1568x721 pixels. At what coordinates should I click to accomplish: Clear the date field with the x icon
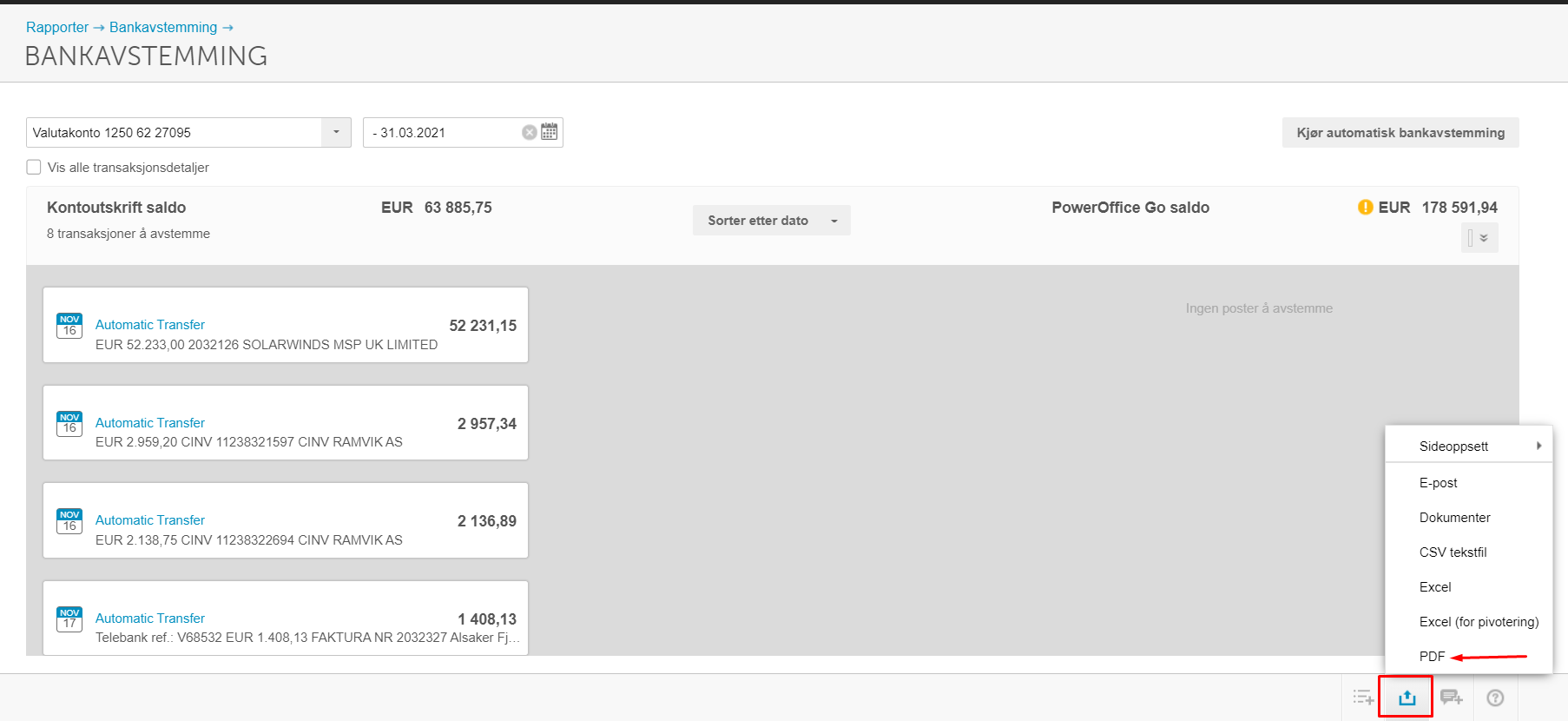(529, 133)
